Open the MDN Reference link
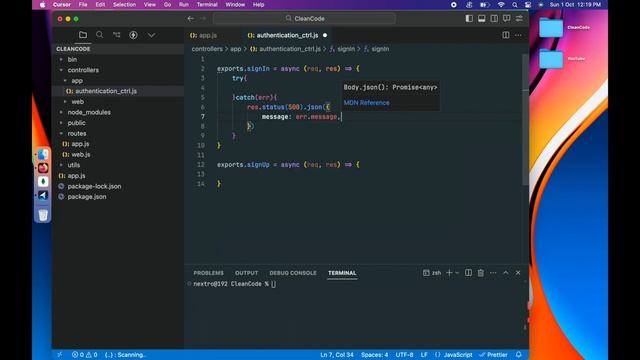640x360 pixels. pyautogui.click(x=366, y=103)
